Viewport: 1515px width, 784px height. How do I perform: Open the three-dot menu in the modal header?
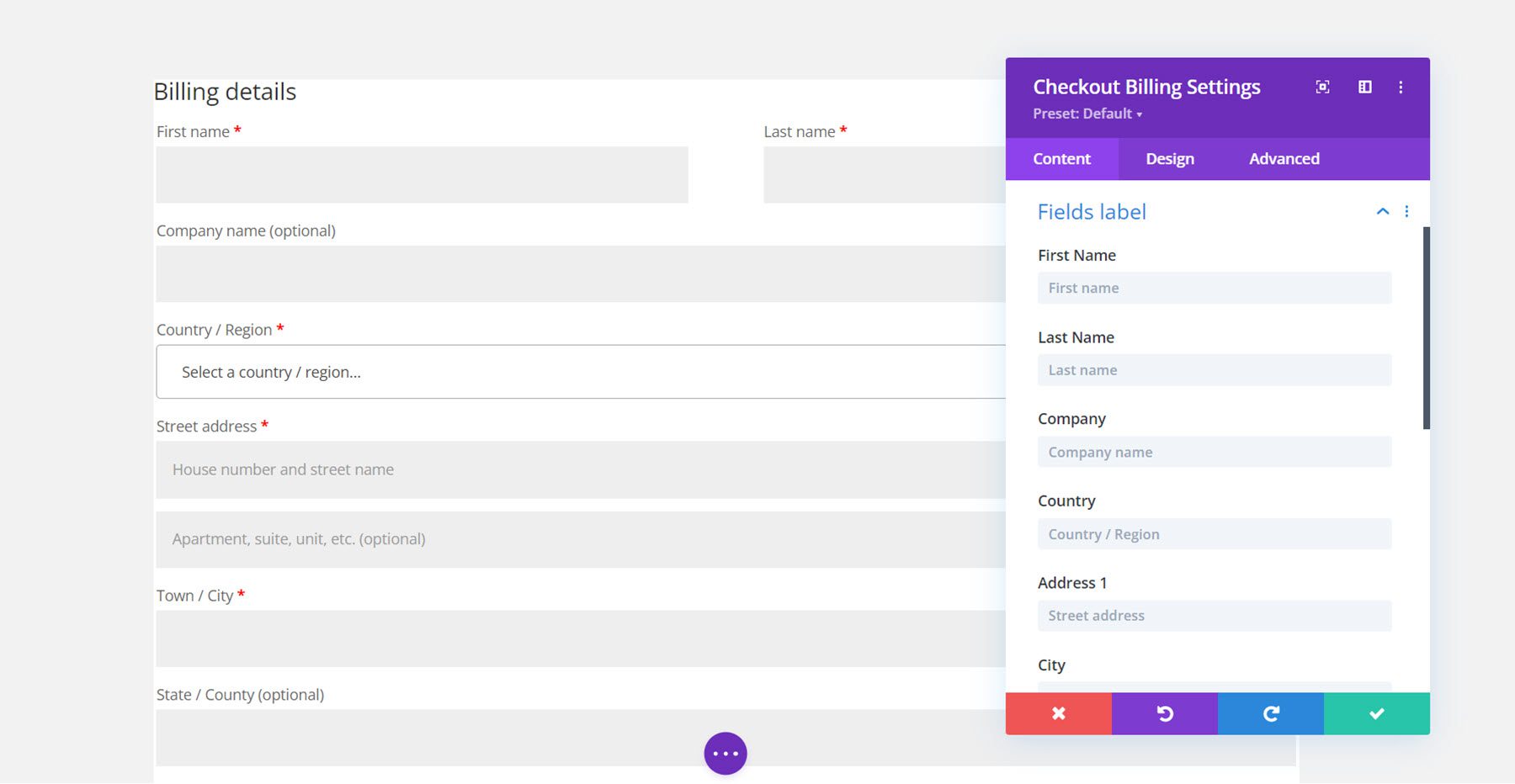[x=1401, y=87]
